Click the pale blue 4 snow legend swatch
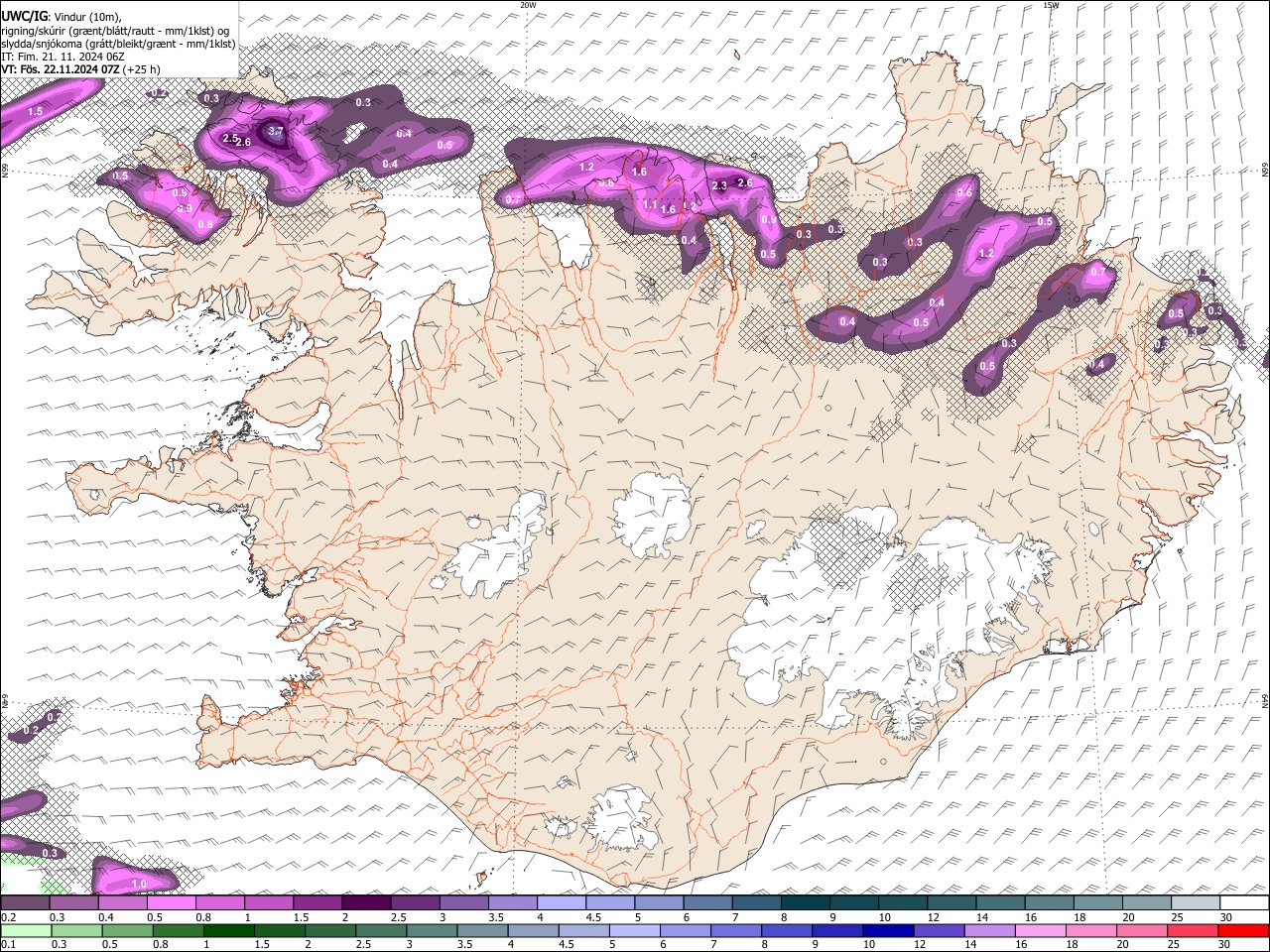The height and width of the screenshot is (952, 1270). [x=562, y=903]
